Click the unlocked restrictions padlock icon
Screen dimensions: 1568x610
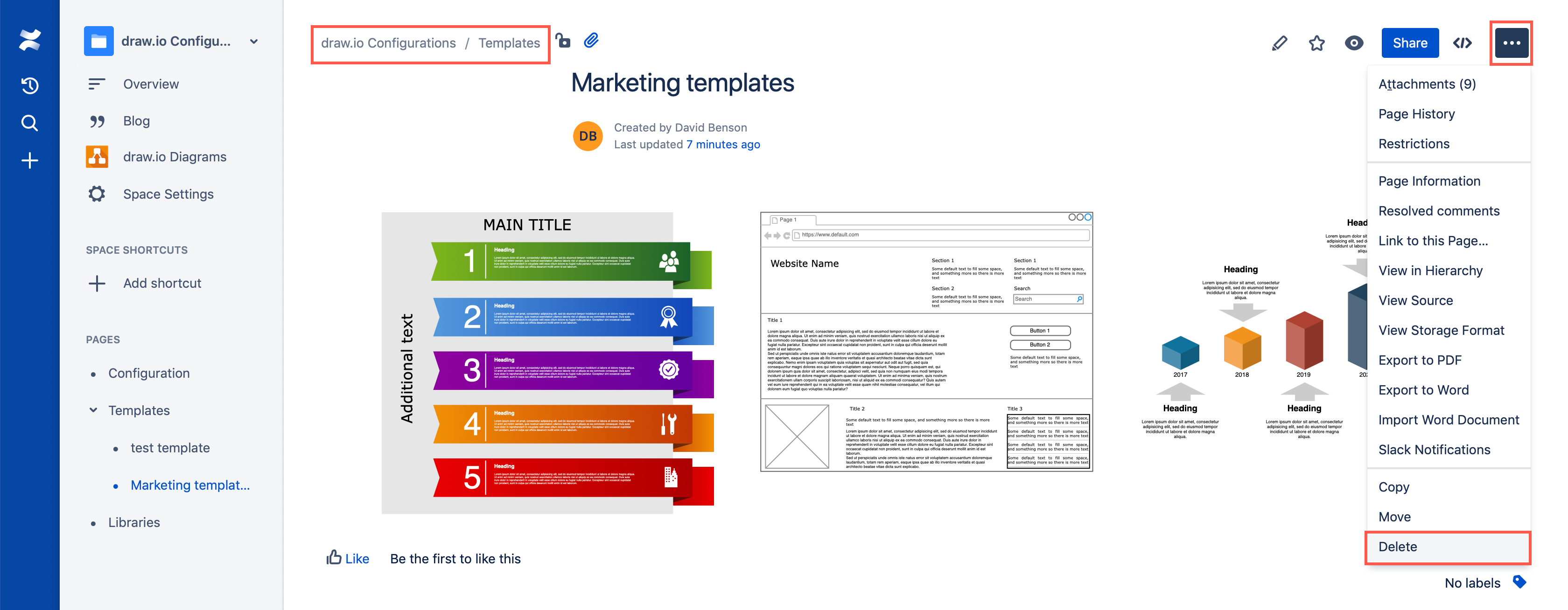click(x=563, y=42)
